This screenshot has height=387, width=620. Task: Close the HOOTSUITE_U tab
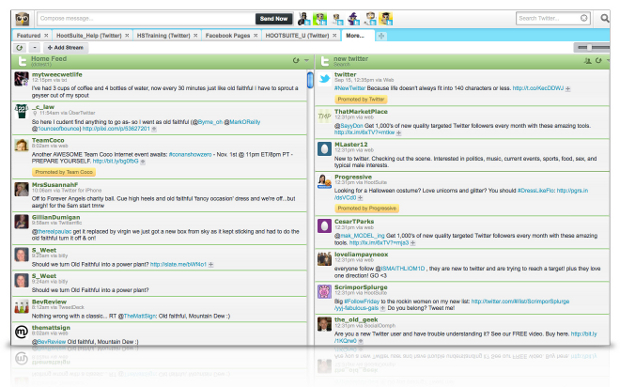[335, 36]
